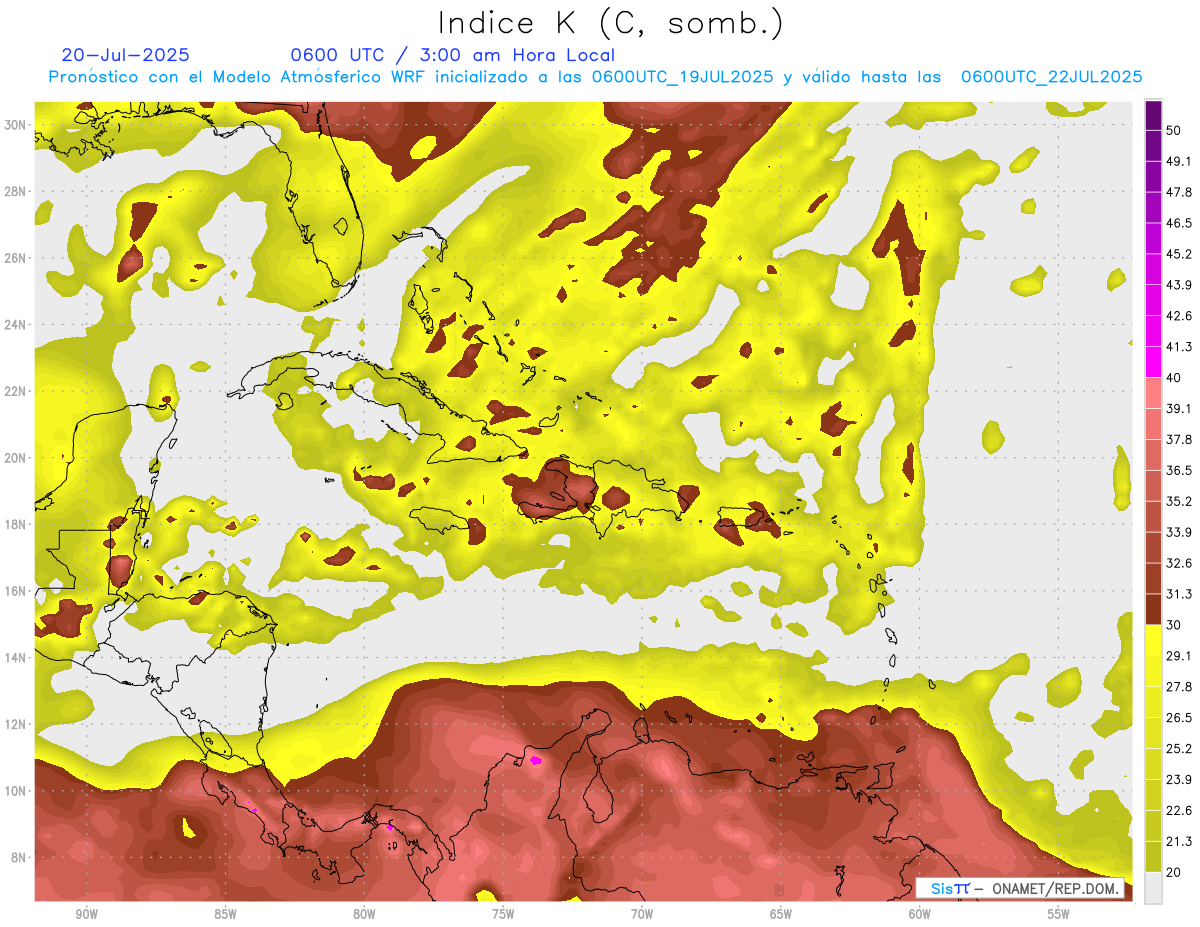1200x927 pixels.
Task: Click the colorbar value 23.9
Action: (1178, 780)
